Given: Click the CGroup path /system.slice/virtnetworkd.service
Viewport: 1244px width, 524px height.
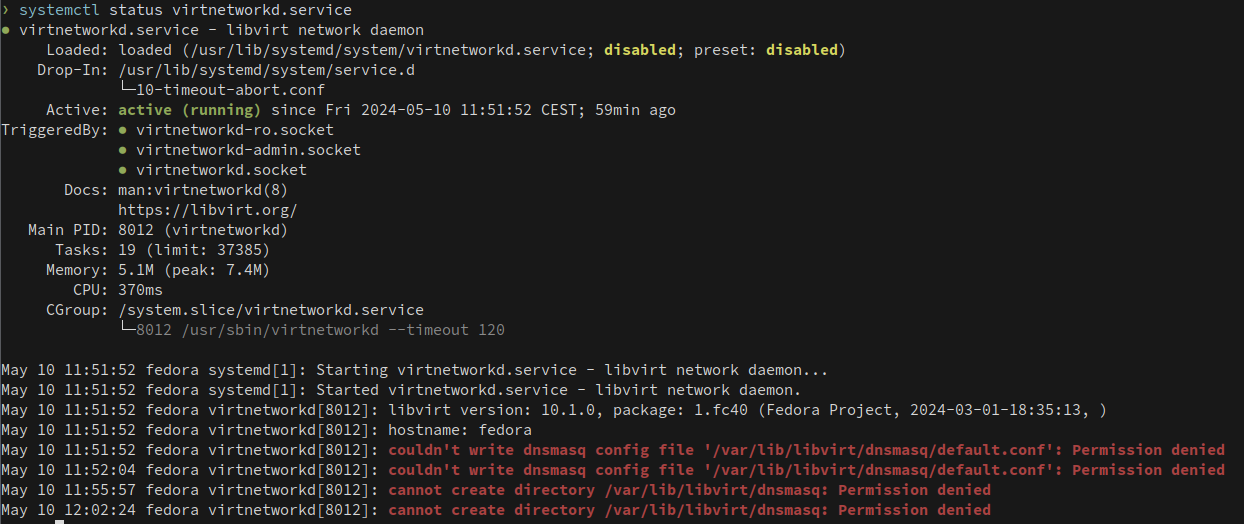Looking at the screenshot, I should tap(270, 310).
